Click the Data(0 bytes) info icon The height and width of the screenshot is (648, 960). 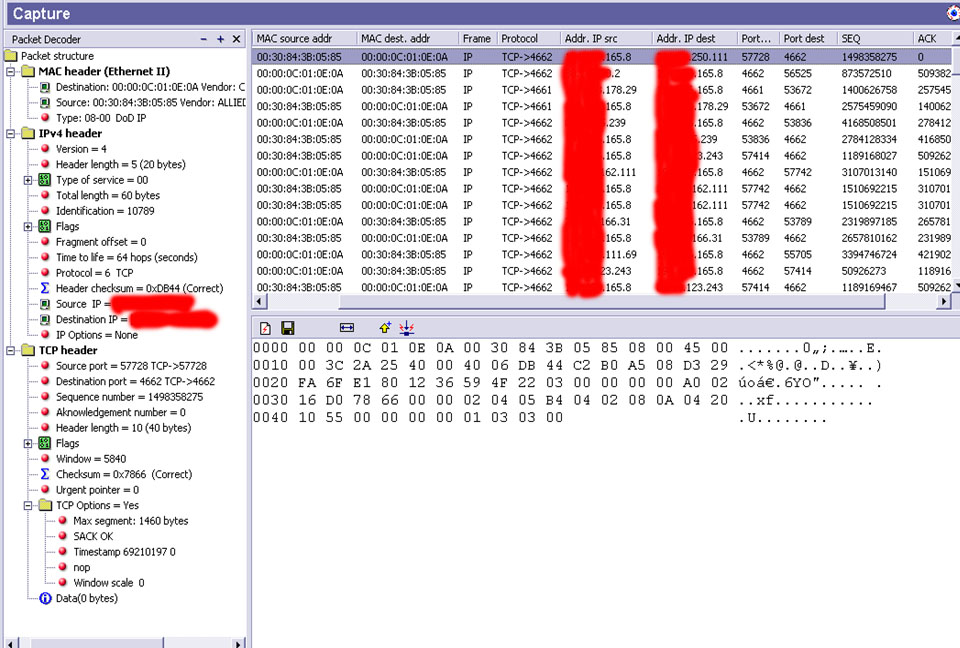pos(45,598)
